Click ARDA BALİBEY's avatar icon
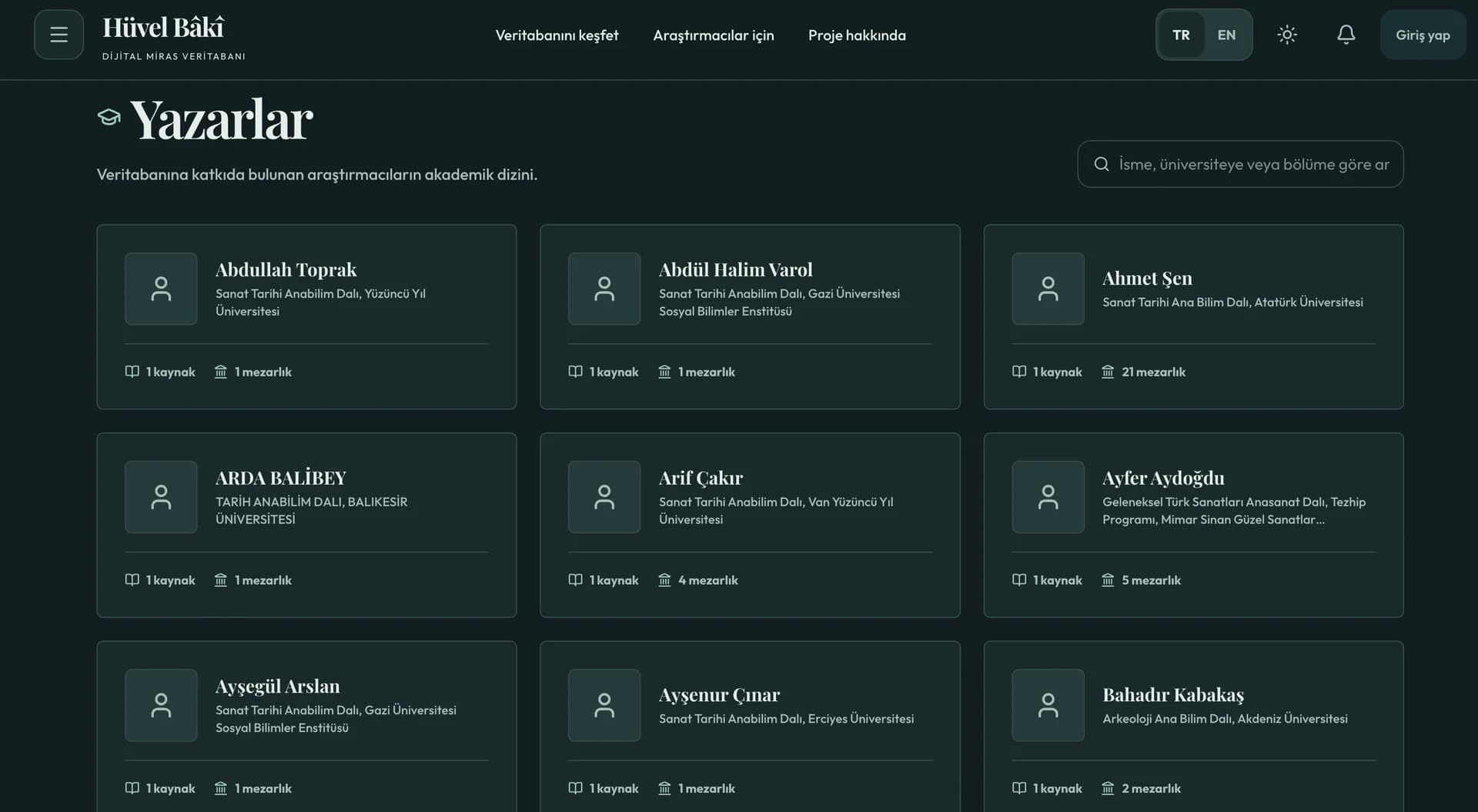The image size is (1478, 812). click(x=161, y=497)
